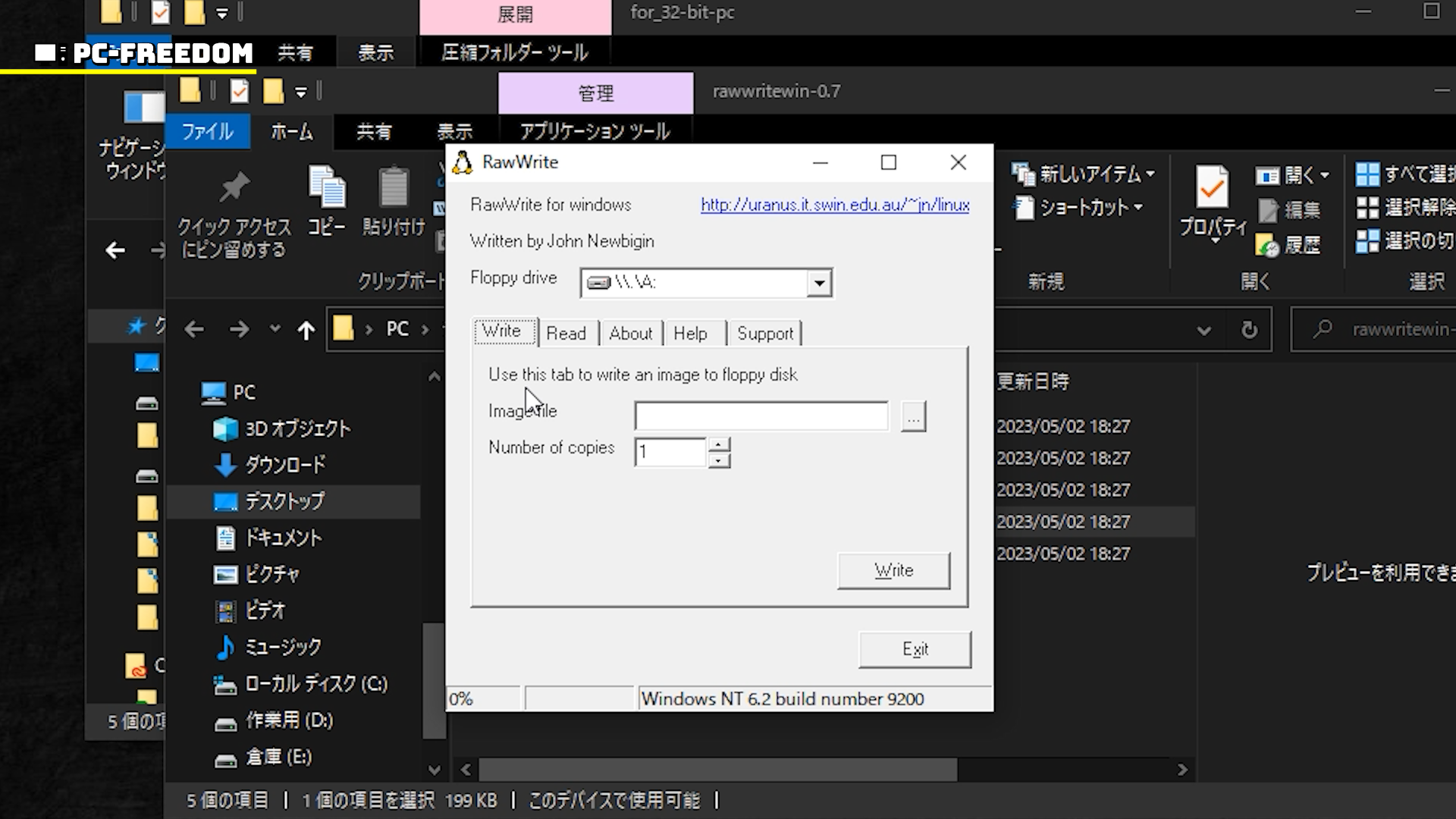Image resolution: width=1456 pixels, height=819 pixels.
Task: Click the Select All icon in ribbon
Action: pyautogui.click(x=1367, y=174)
